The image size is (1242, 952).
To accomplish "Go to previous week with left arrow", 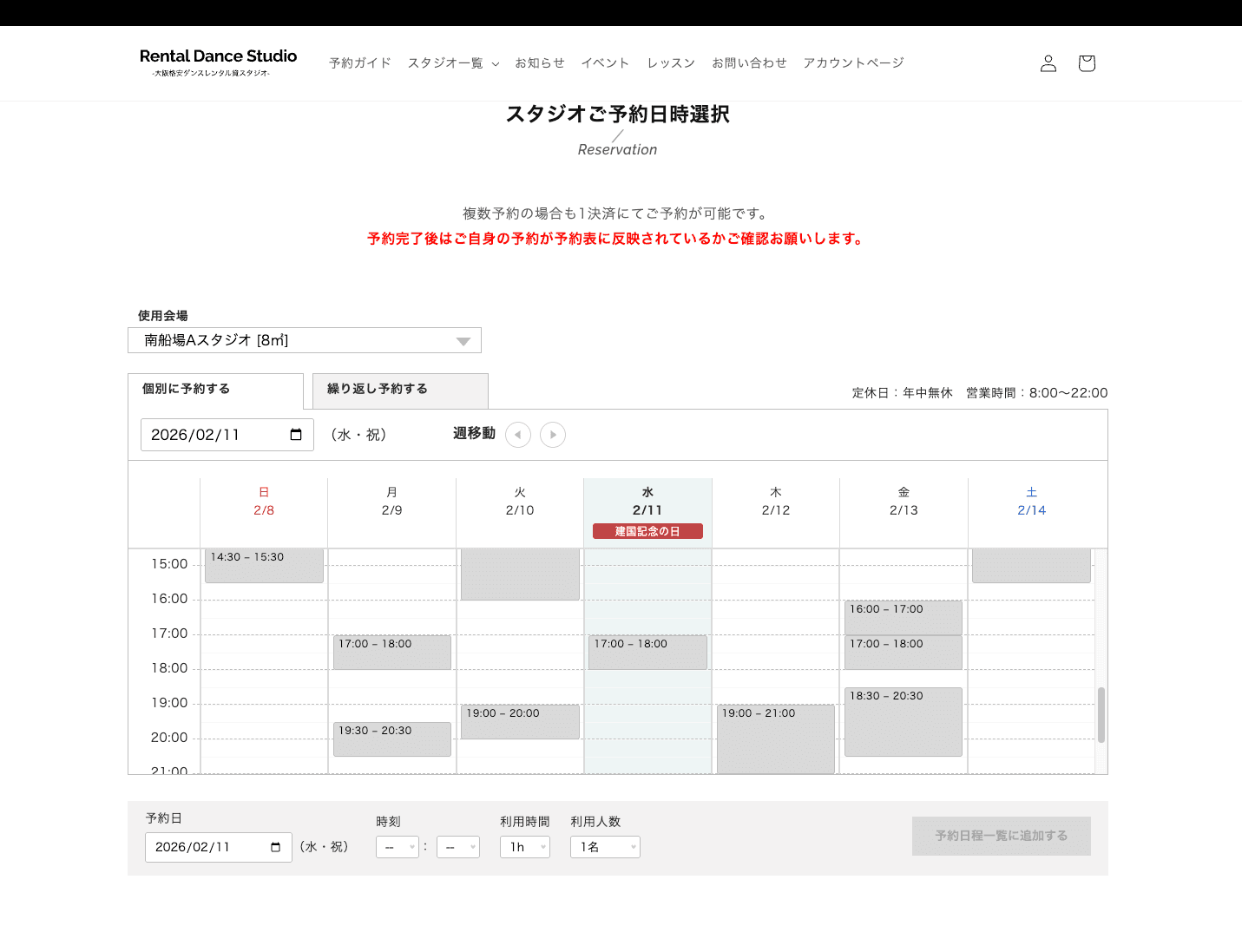I will [518, 435].
